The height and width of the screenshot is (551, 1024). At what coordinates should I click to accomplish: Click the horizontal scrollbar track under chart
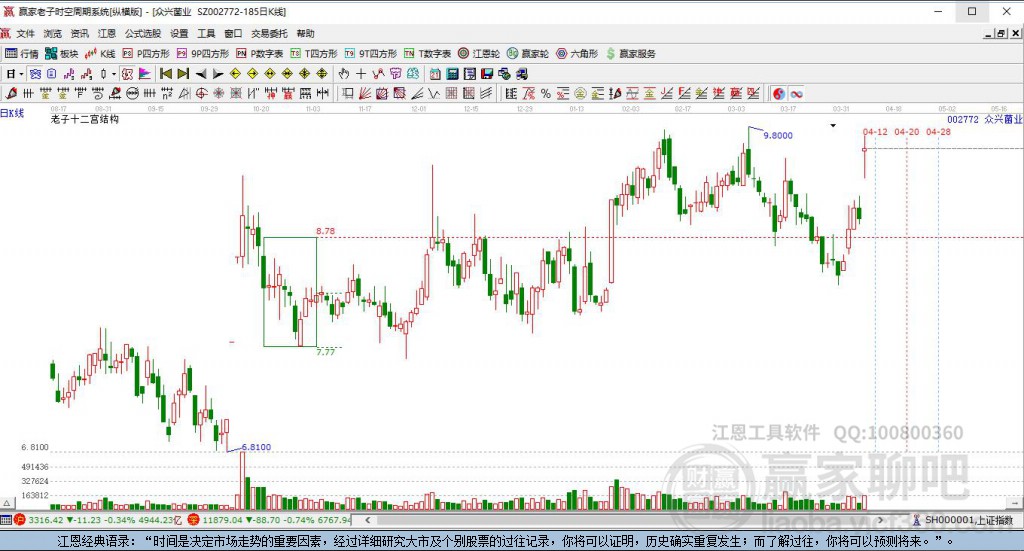tap(624, 520)
